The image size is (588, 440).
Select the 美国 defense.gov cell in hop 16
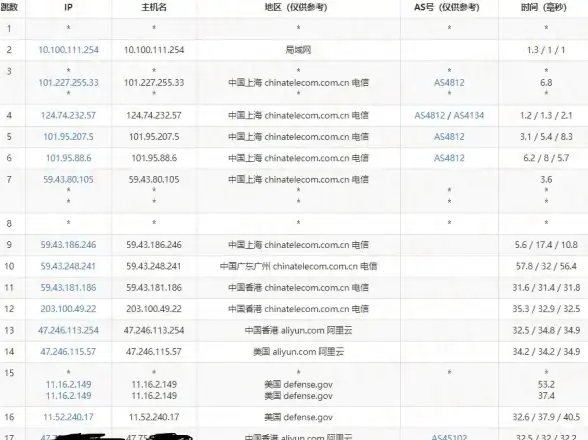[x=298, y=417]
